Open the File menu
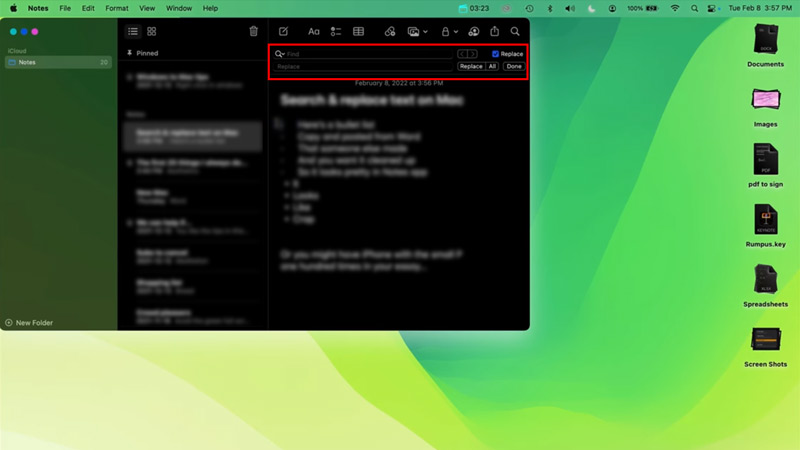Image resolution: width=800 pixels, height=450 pixels. [x=65, y=8]
